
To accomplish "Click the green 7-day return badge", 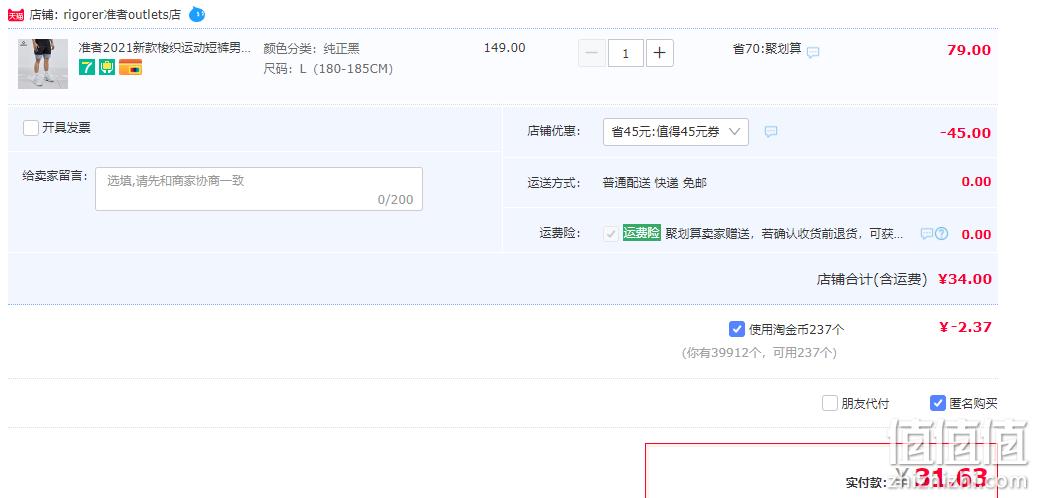I will coord(87,67).
